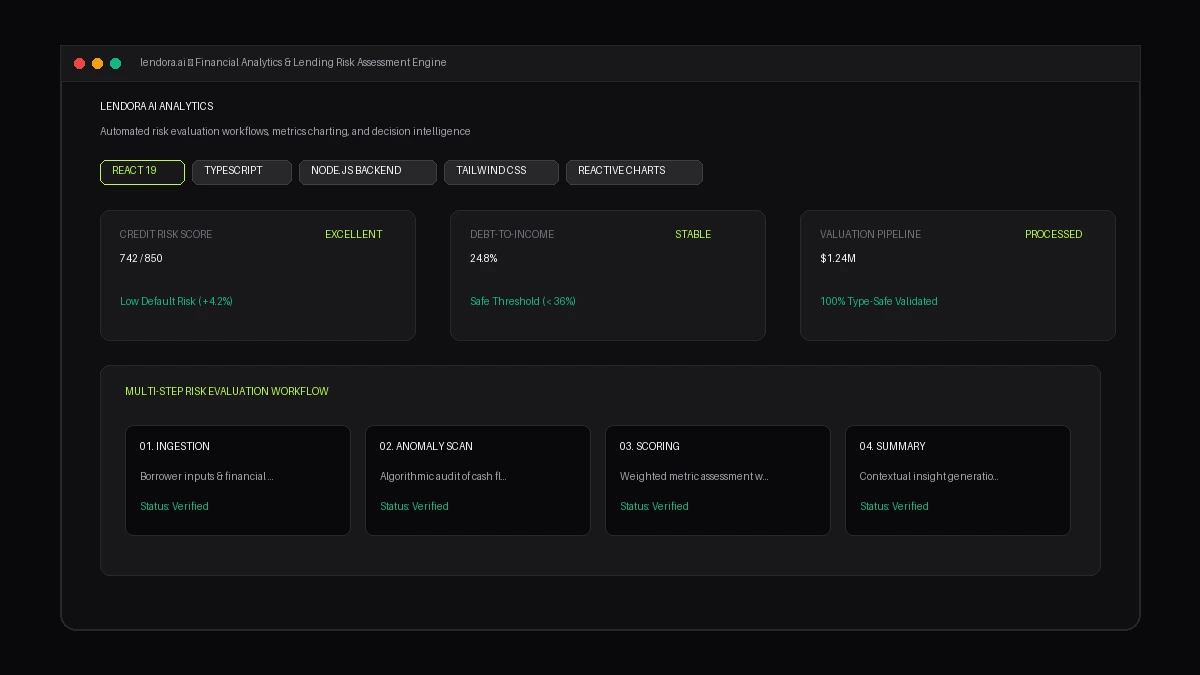Click the LENDORA AI ANALYTICS heading
Viewport: 1200px width, 675px height.
(157, 106)
